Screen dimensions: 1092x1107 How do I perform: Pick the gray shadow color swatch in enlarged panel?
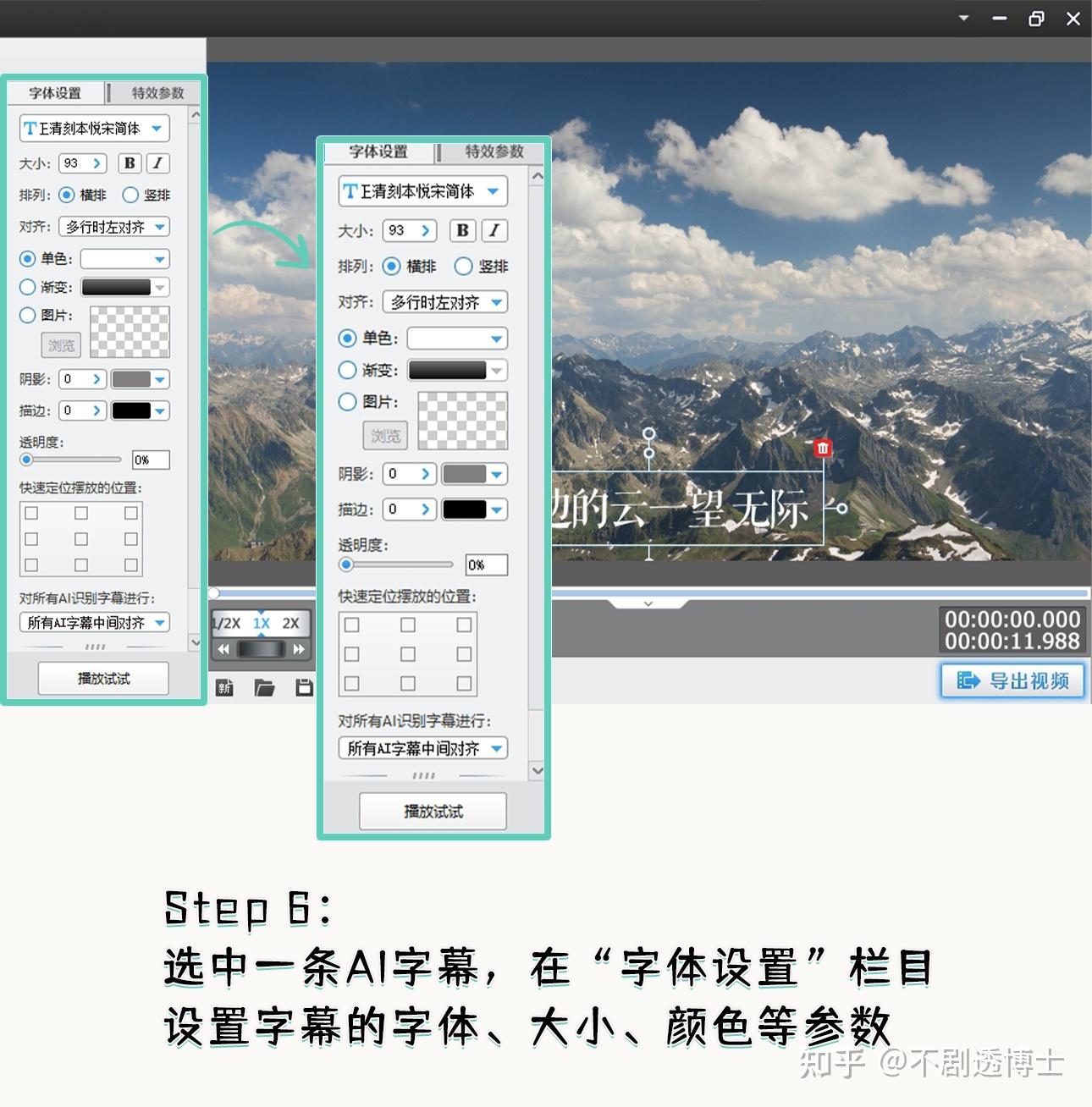click(465, 474)
